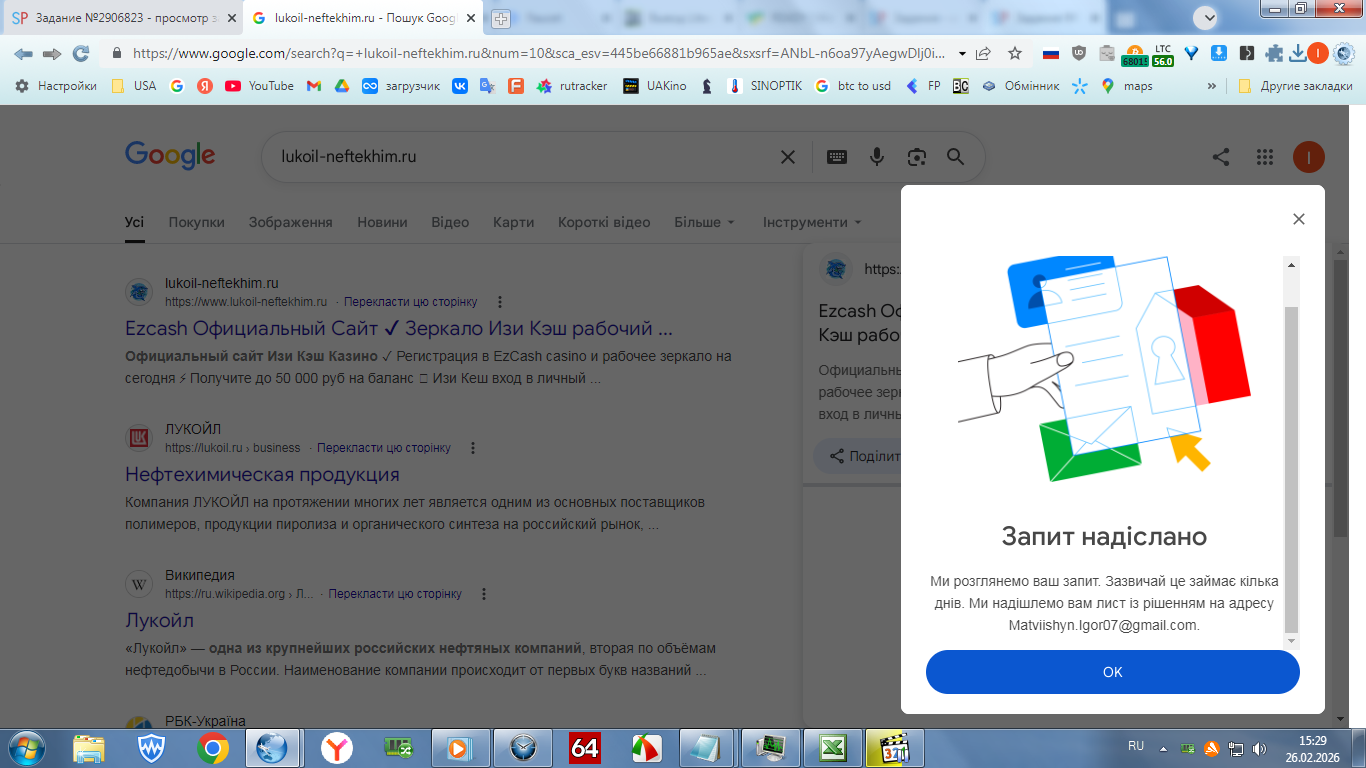Viewport: 1366px width, 768px height.
Task: Go back using the browser back arrow
Action: click(x=23, y=54)
